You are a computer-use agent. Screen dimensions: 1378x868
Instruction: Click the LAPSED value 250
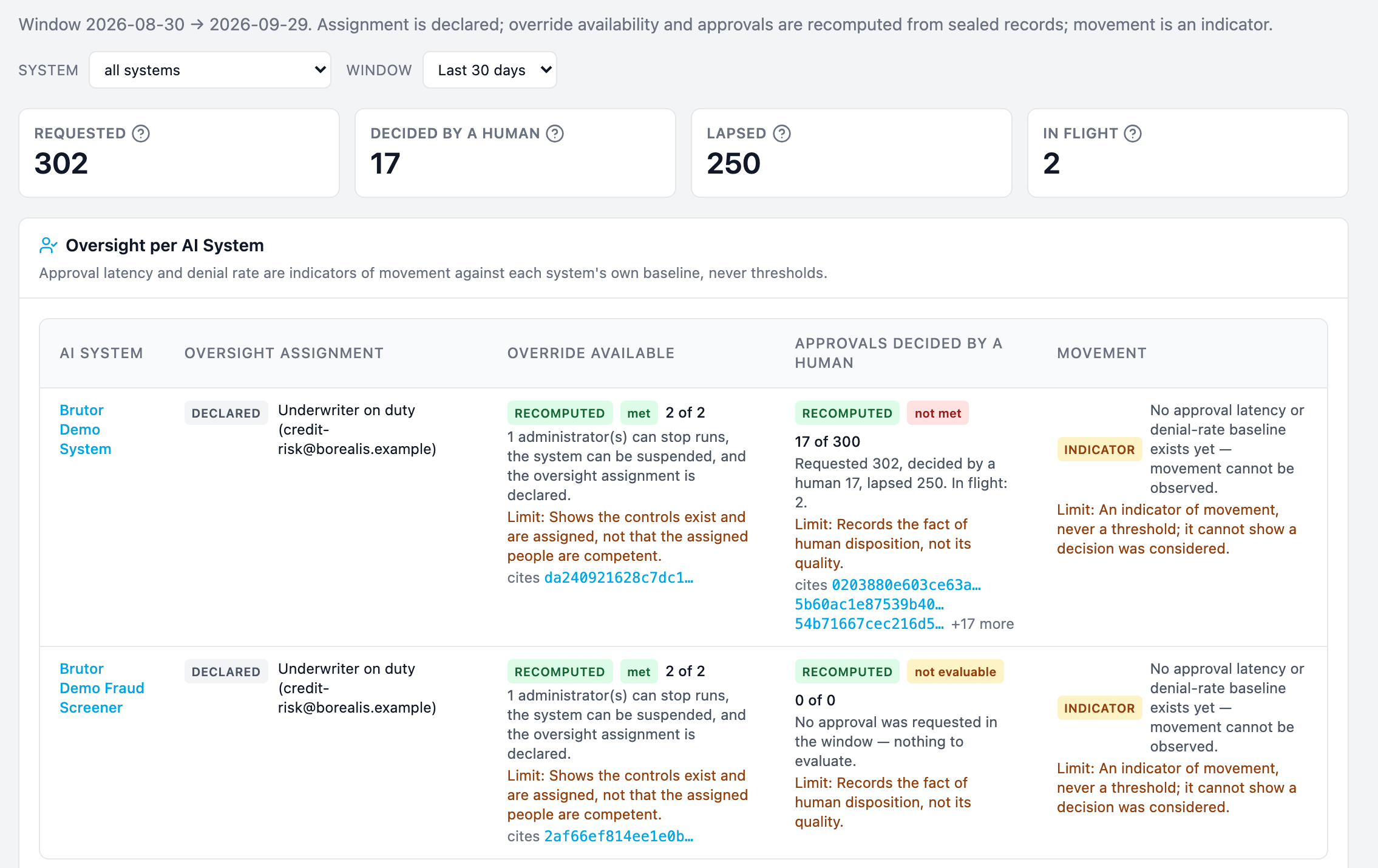[x=734, y=164]
